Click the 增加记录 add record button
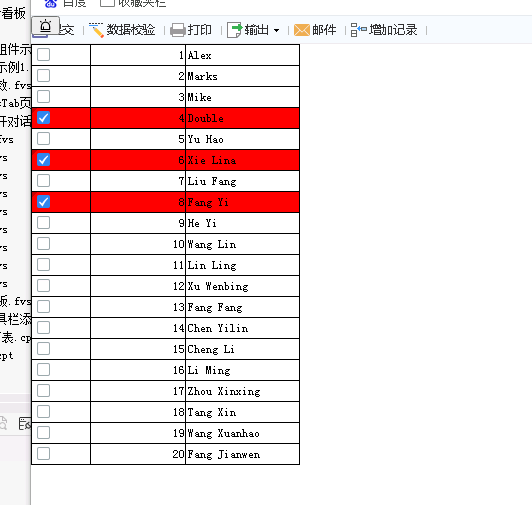The width and height of the screenshot is (532, 505). click(383, 30)
